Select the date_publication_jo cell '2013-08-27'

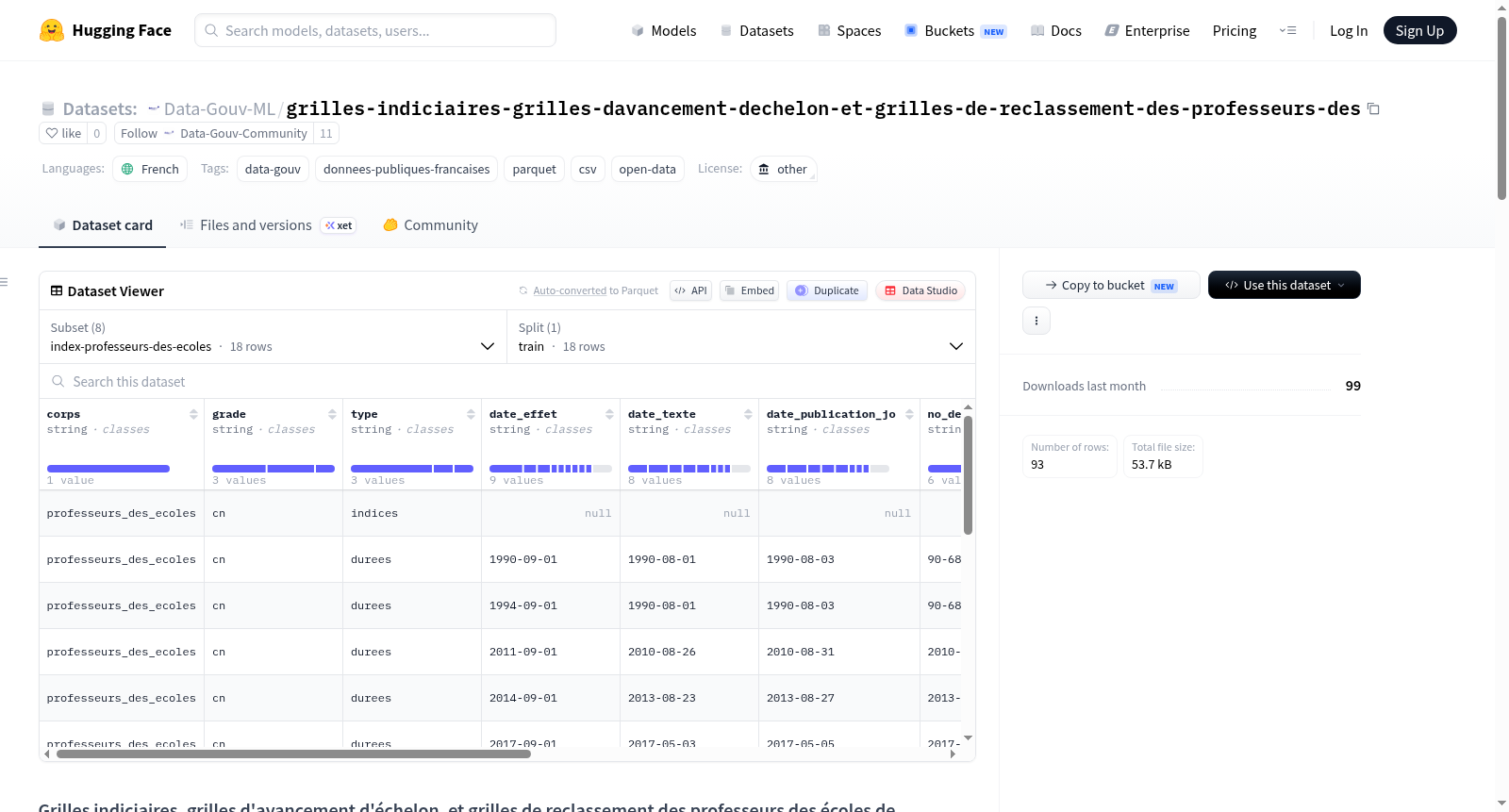click(x=839, y=698)
